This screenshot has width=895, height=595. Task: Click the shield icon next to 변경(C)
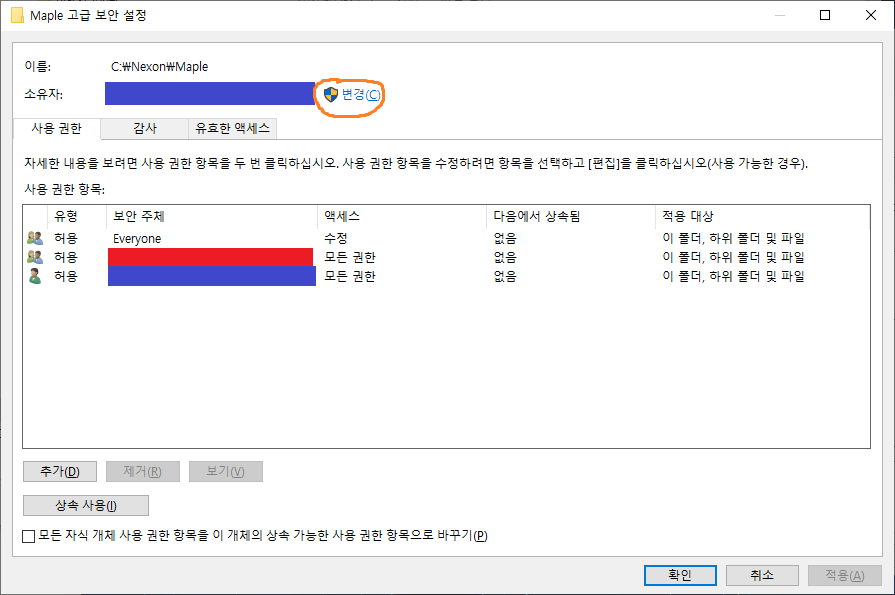331,94
